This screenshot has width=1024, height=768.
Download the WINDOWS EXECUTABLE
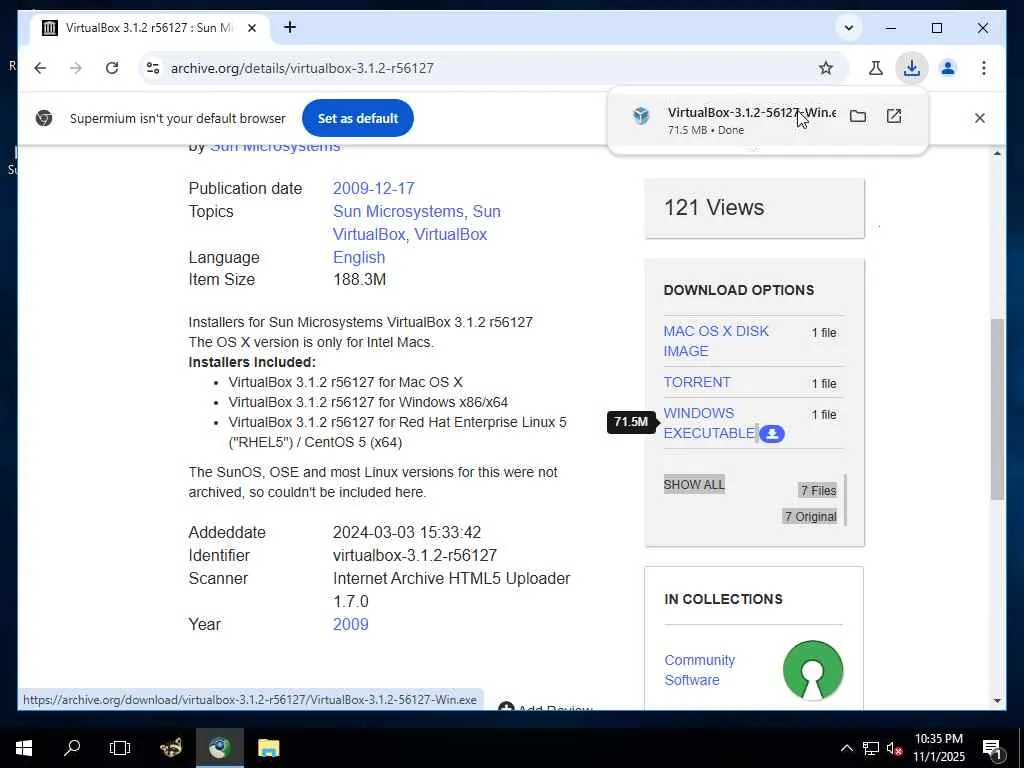[709, 423]
